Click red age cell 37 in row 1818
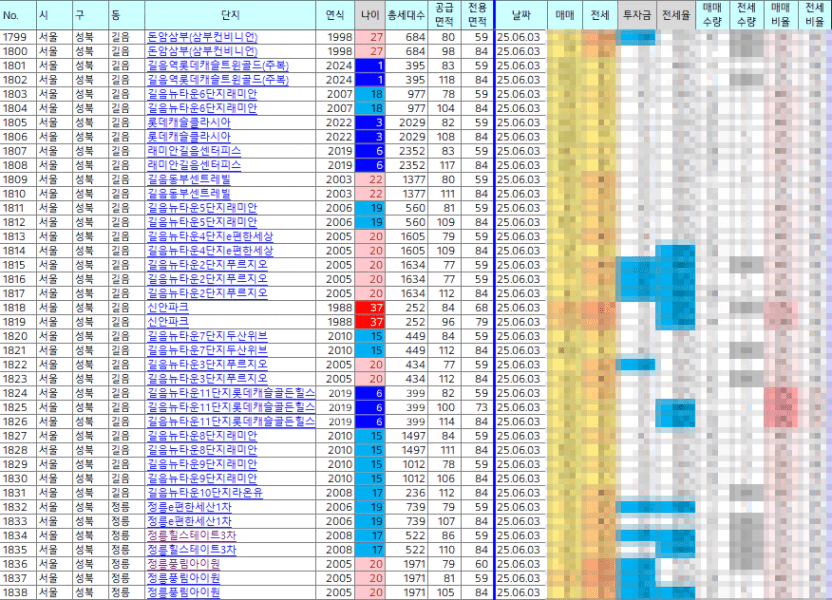The image size is (832, 600). pyautogui.click(x=370, y=308)
